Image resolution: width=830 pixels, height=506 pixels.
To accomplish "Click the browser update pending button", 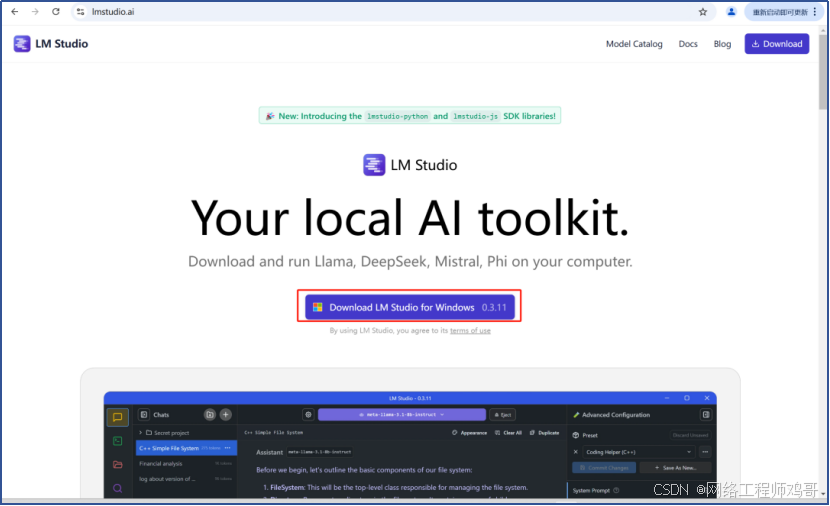I will [x=780, y=12].
